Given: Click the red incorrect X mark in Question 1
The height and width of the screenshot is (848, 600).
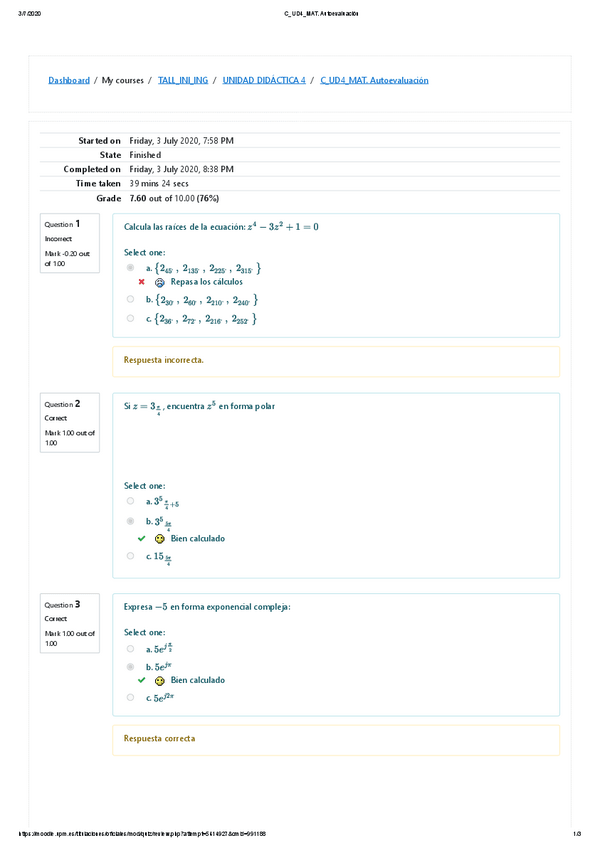Looking at the screenshot, I should coord(142,282).
